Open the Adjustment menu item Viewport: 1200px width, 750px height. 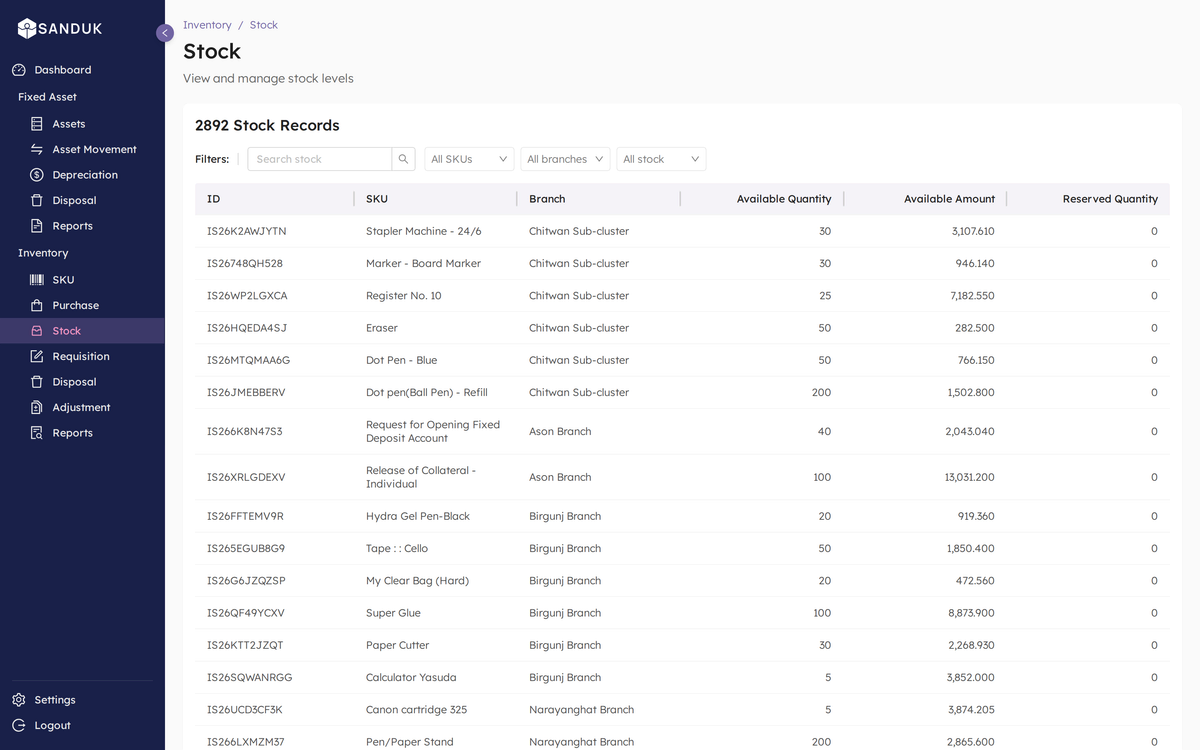[82, 407]
